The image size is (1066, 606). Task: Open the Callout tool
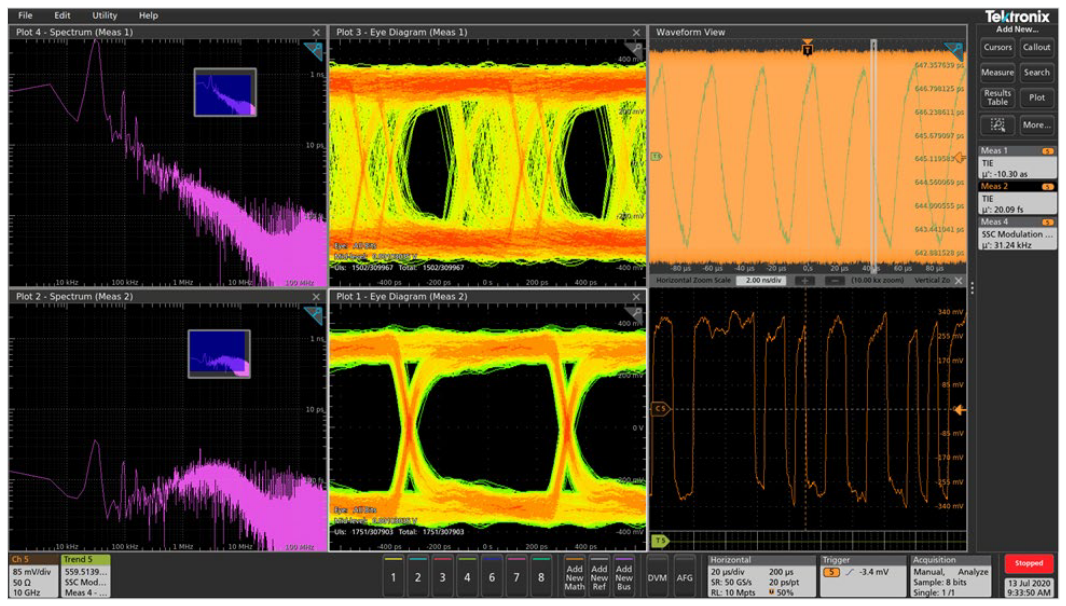pyautogui.click(x=1038, y=46)
